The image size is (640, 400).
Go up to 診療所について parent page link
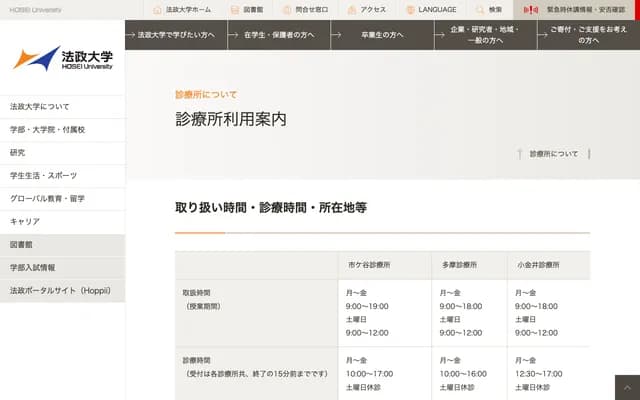pos(553,154)
